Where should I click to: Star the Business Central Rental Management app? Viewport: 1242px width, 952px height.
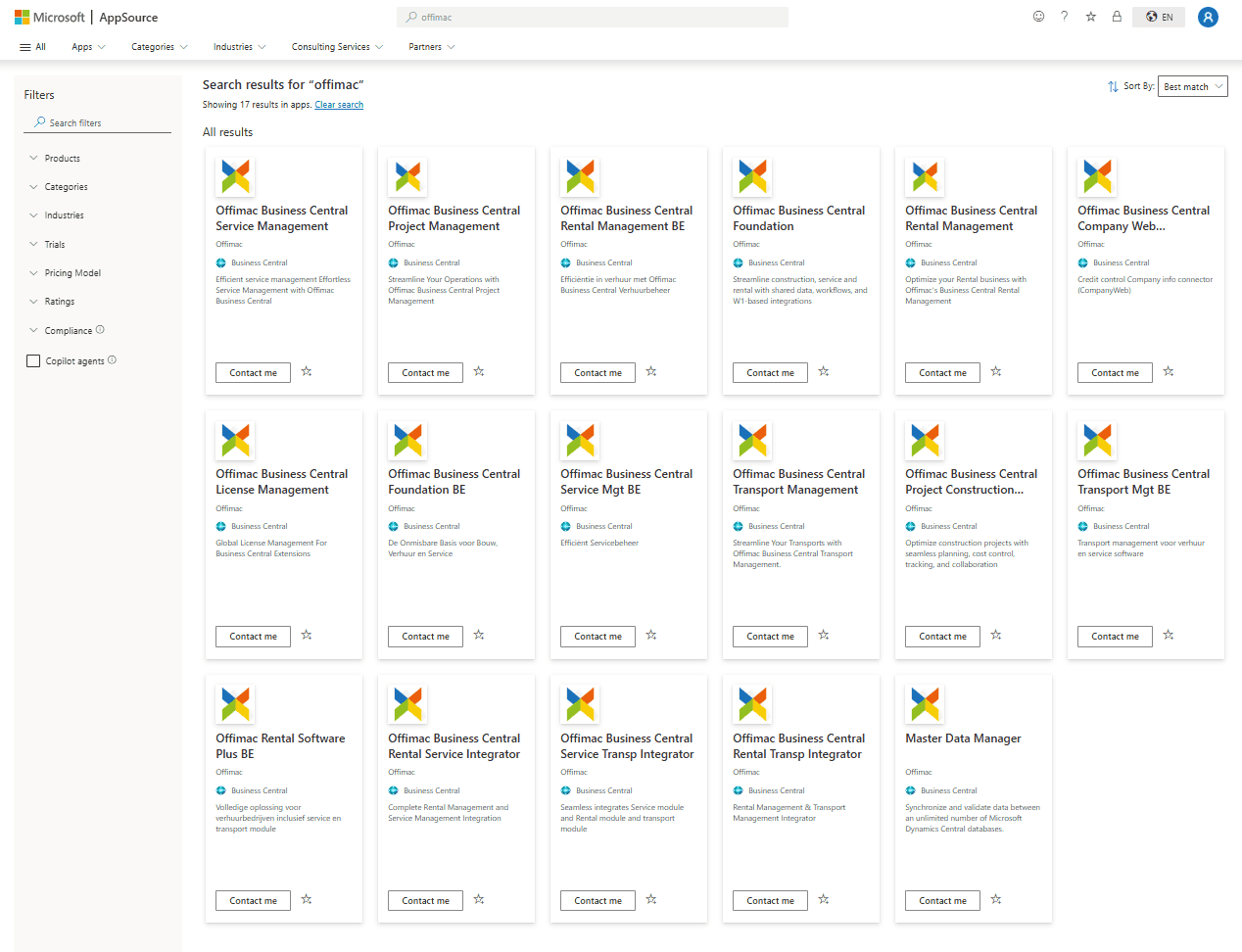pyautogui.click(x=996, y=371)
